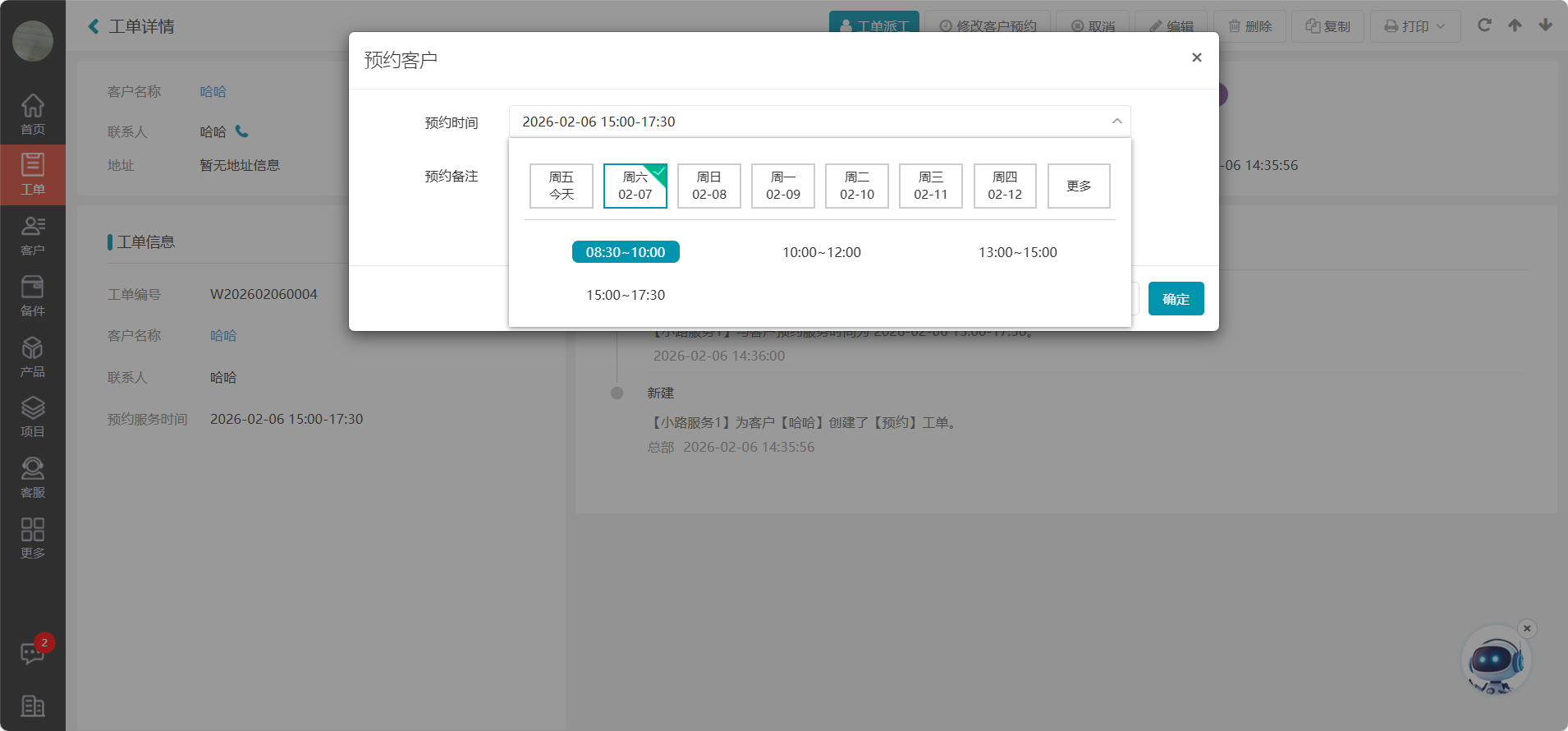The image size is (1568, 731).
Task: Choose the 13:00~15:00 time slot
Action: [x=1017, y=252]
